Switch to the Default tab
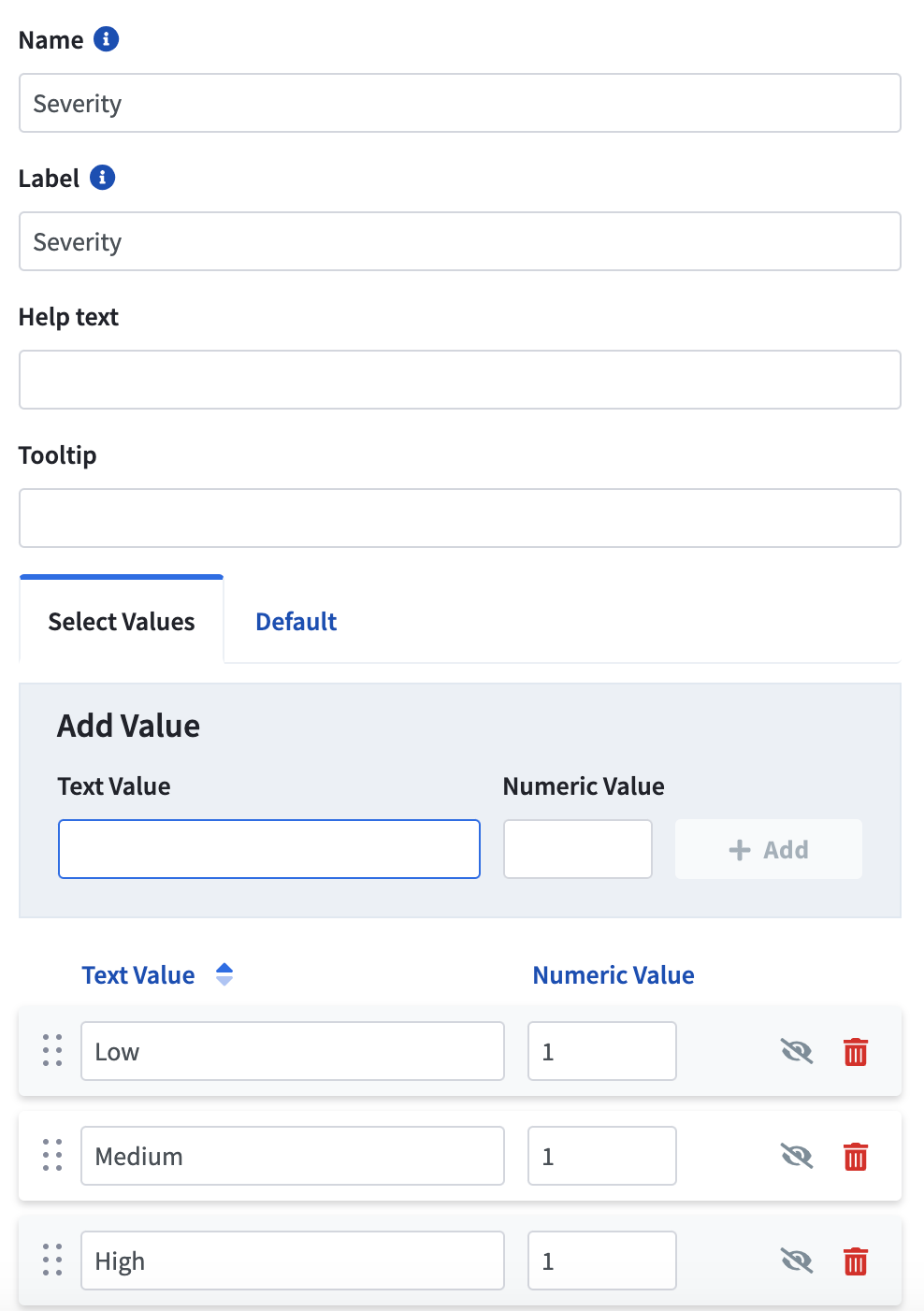 296,622
